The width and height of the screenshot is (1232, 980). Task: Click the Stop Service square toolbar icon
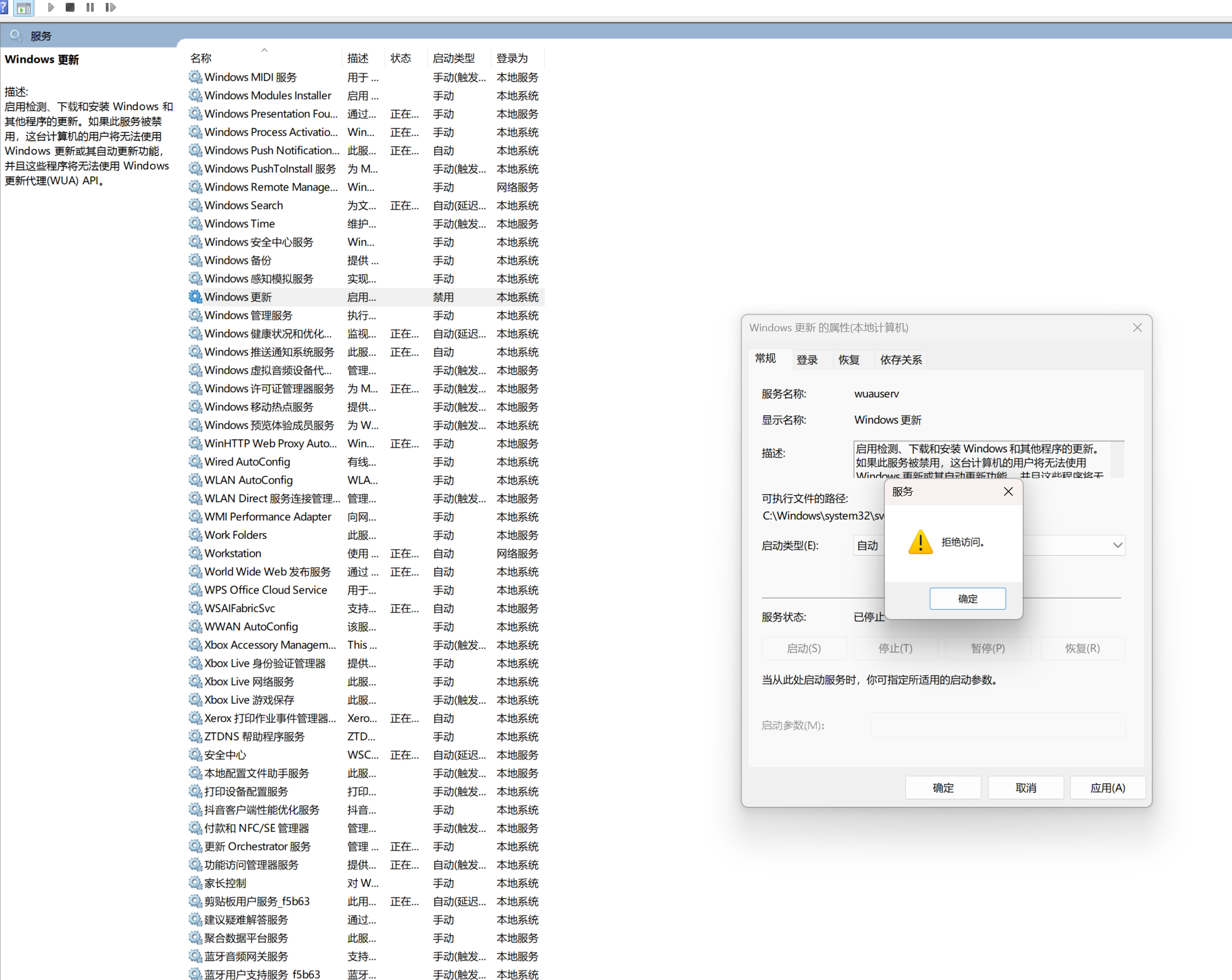pyautogui.click(x=70, y=8)
